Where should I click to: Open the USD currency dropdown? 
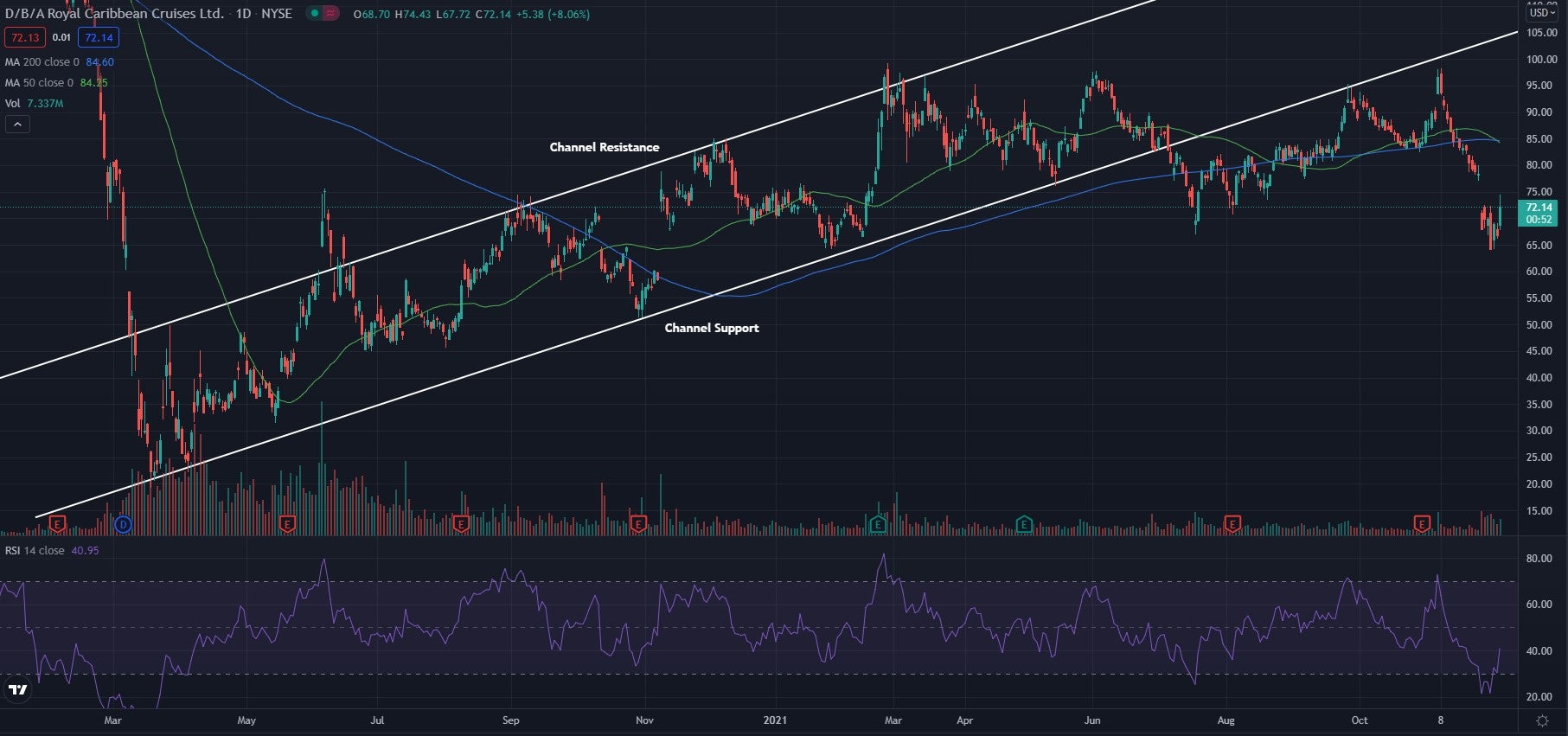click(x=1542, y=13)
